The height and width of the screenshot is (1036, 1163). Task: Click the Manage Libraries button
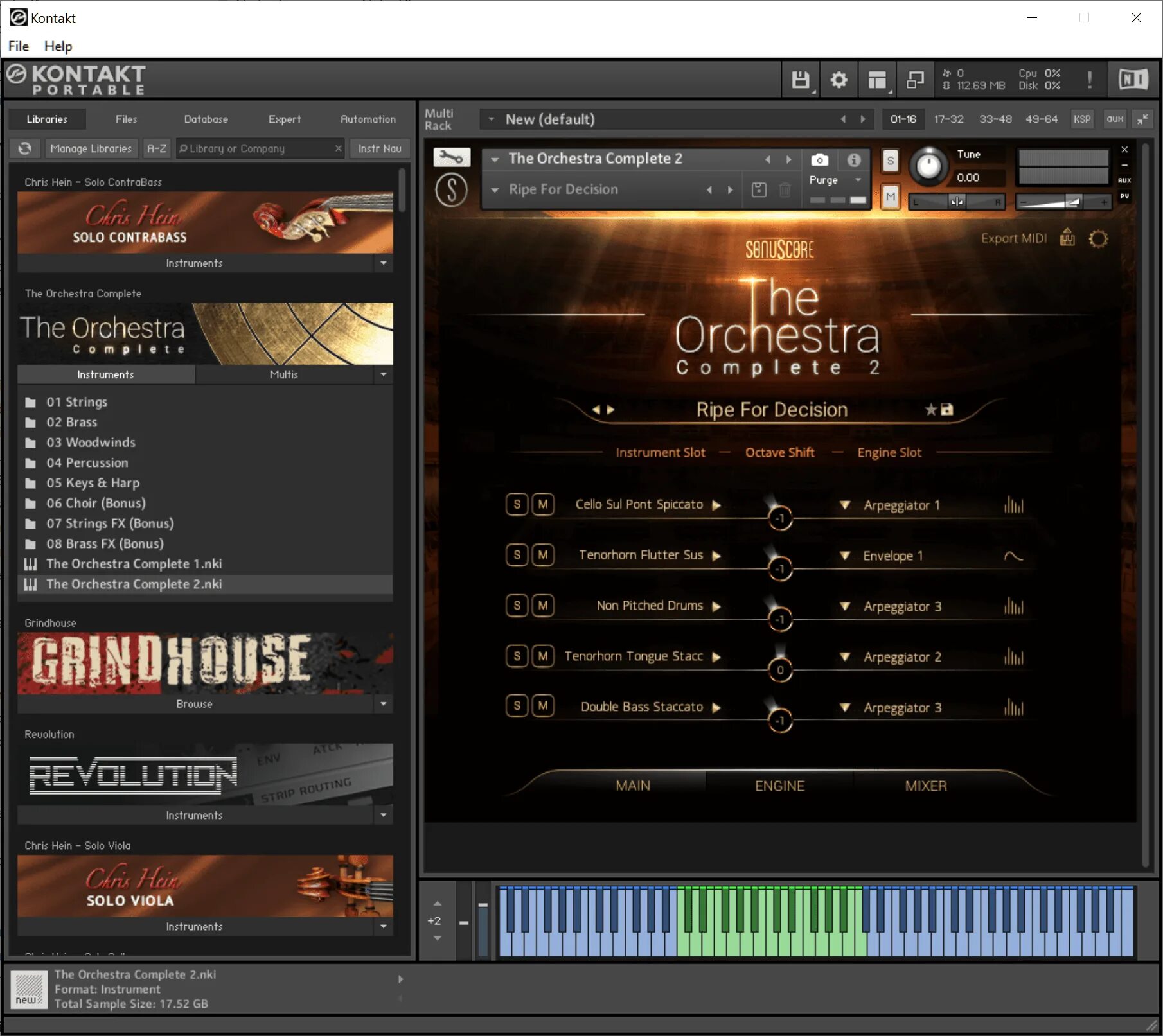pyautogui.click(x=91, y=148)
